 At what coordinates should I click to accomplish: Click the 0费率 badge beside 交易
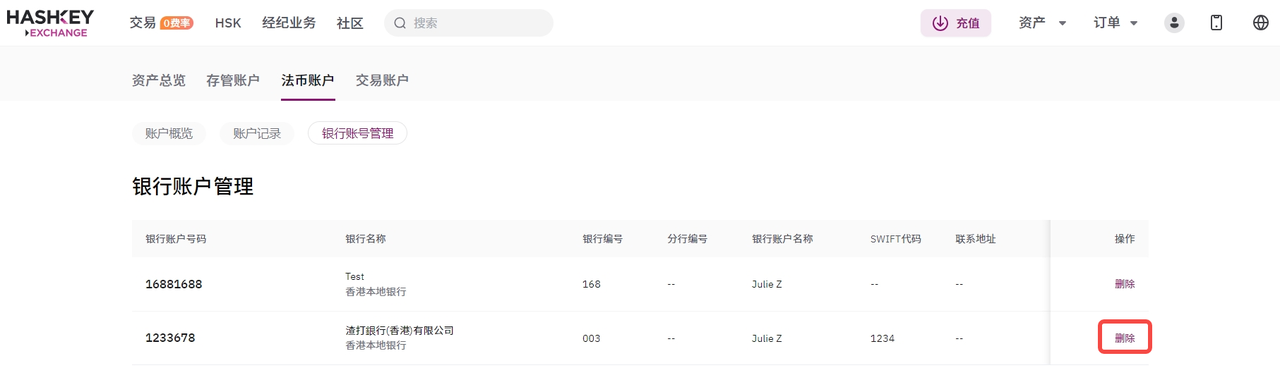tap(177, 23)
